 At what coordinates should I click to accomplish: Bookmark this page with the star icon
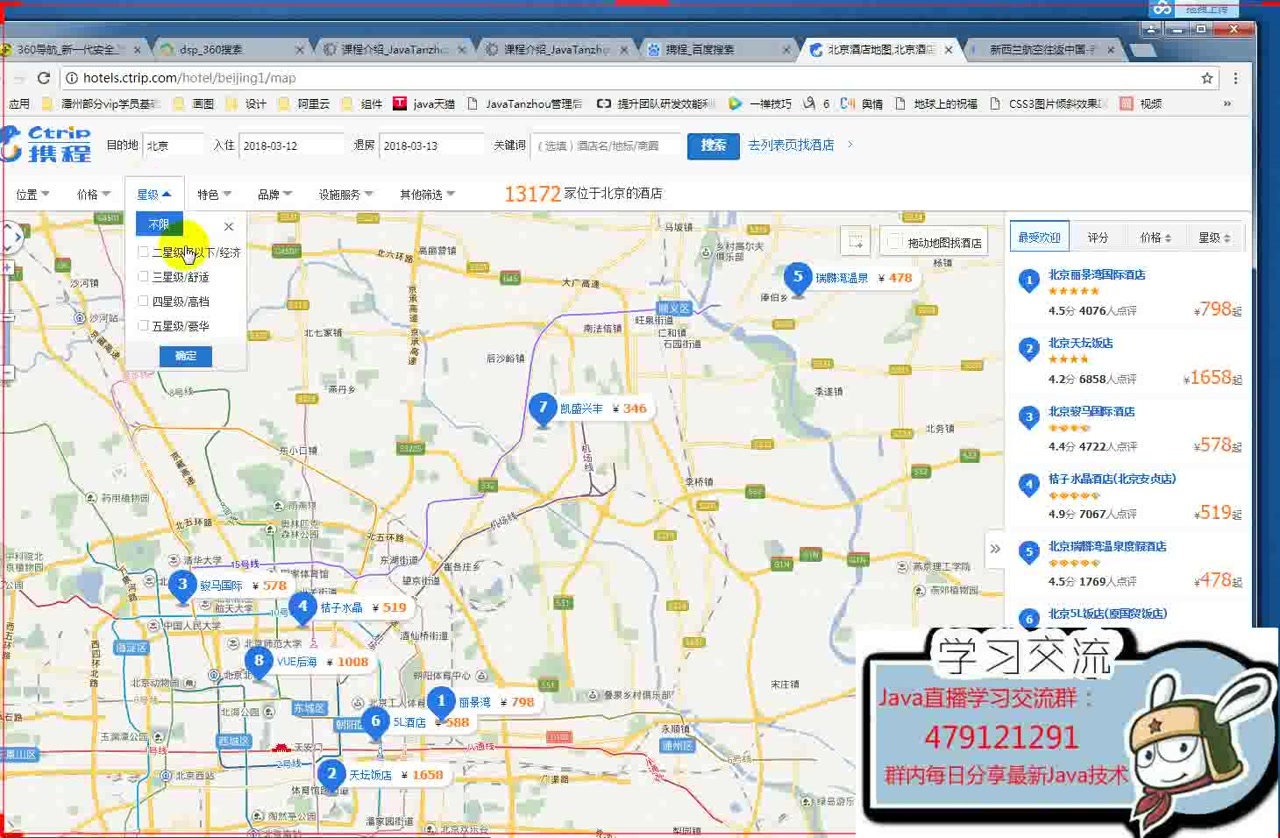click(x=1207, y=78)
